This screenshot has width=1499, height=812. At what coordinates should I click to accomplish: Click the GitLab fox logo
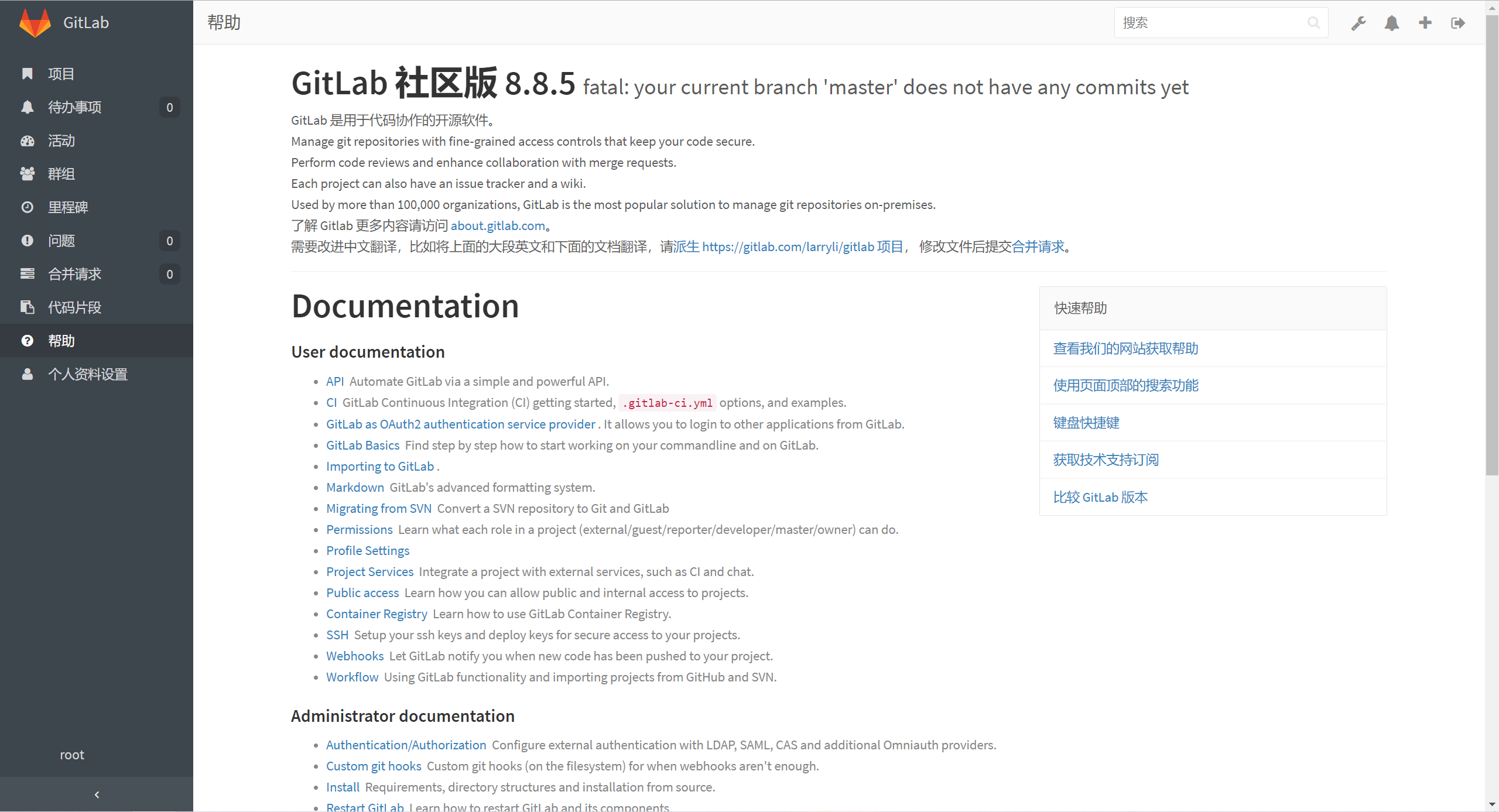(35, 23)
